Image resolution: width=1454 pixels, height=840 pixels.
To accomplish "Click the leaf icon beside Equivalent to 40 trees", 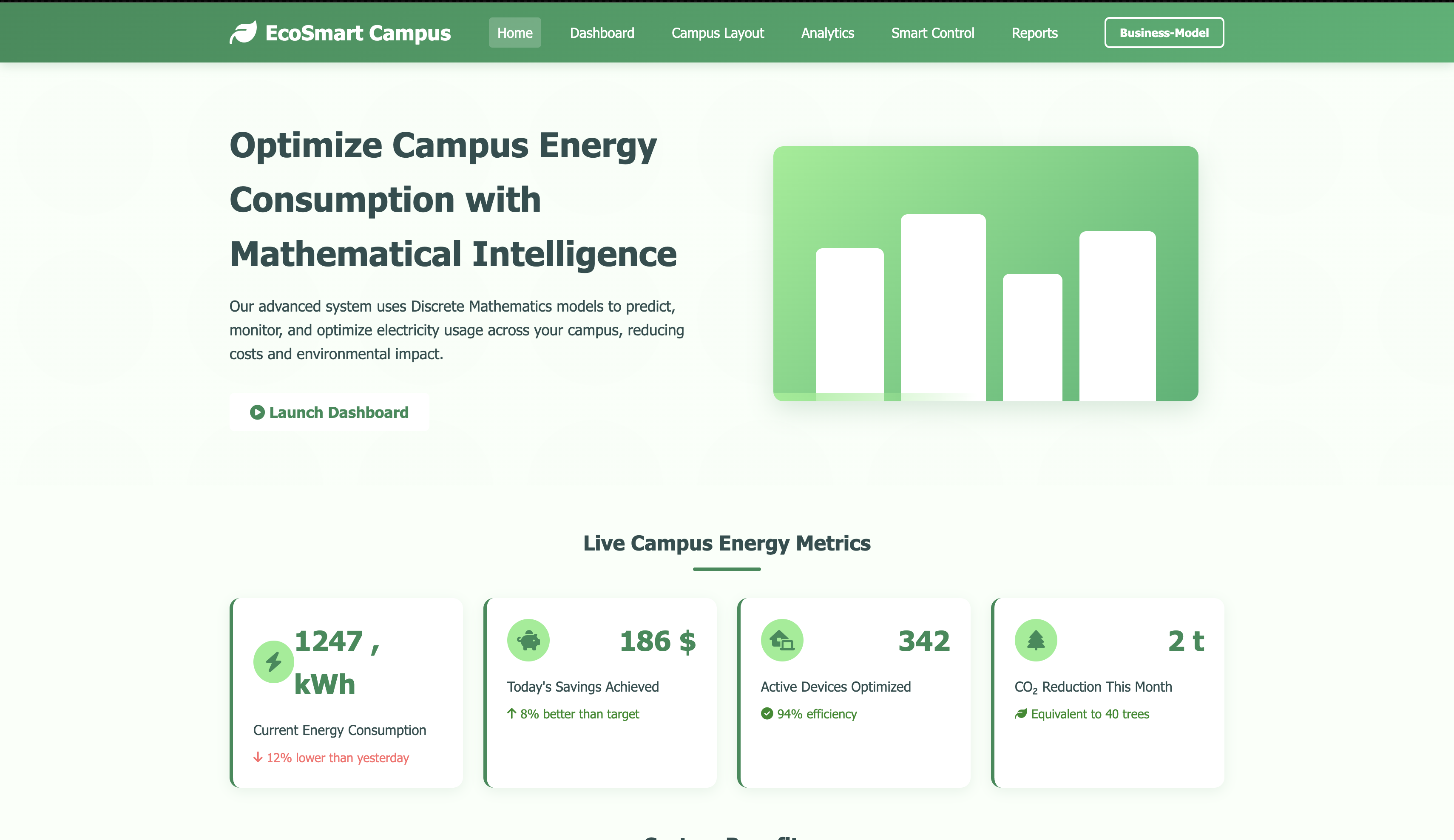I will point(1021,714).
